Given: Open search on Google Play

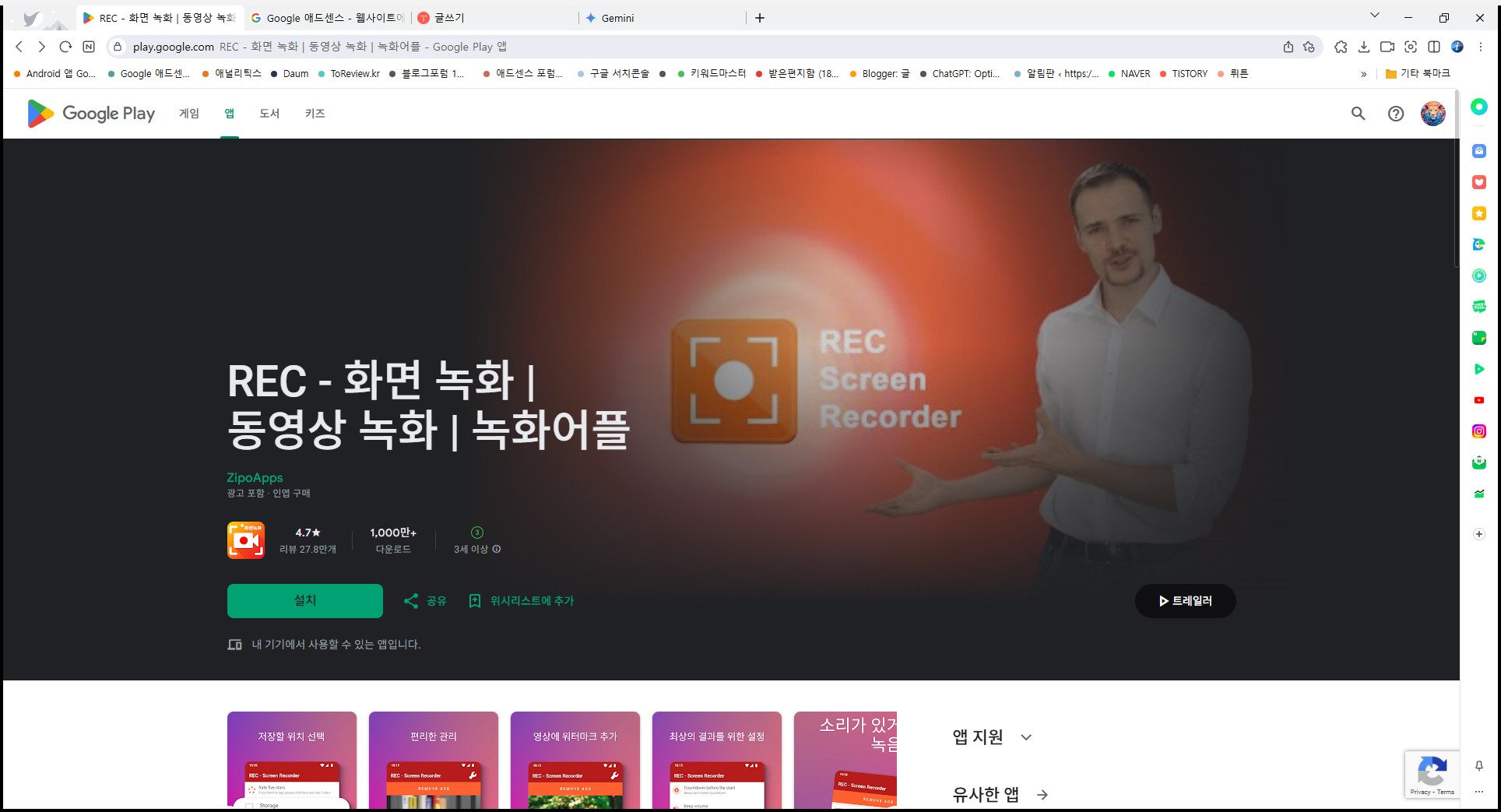Looking at the screenshot, I should [x=1357, y=114].
